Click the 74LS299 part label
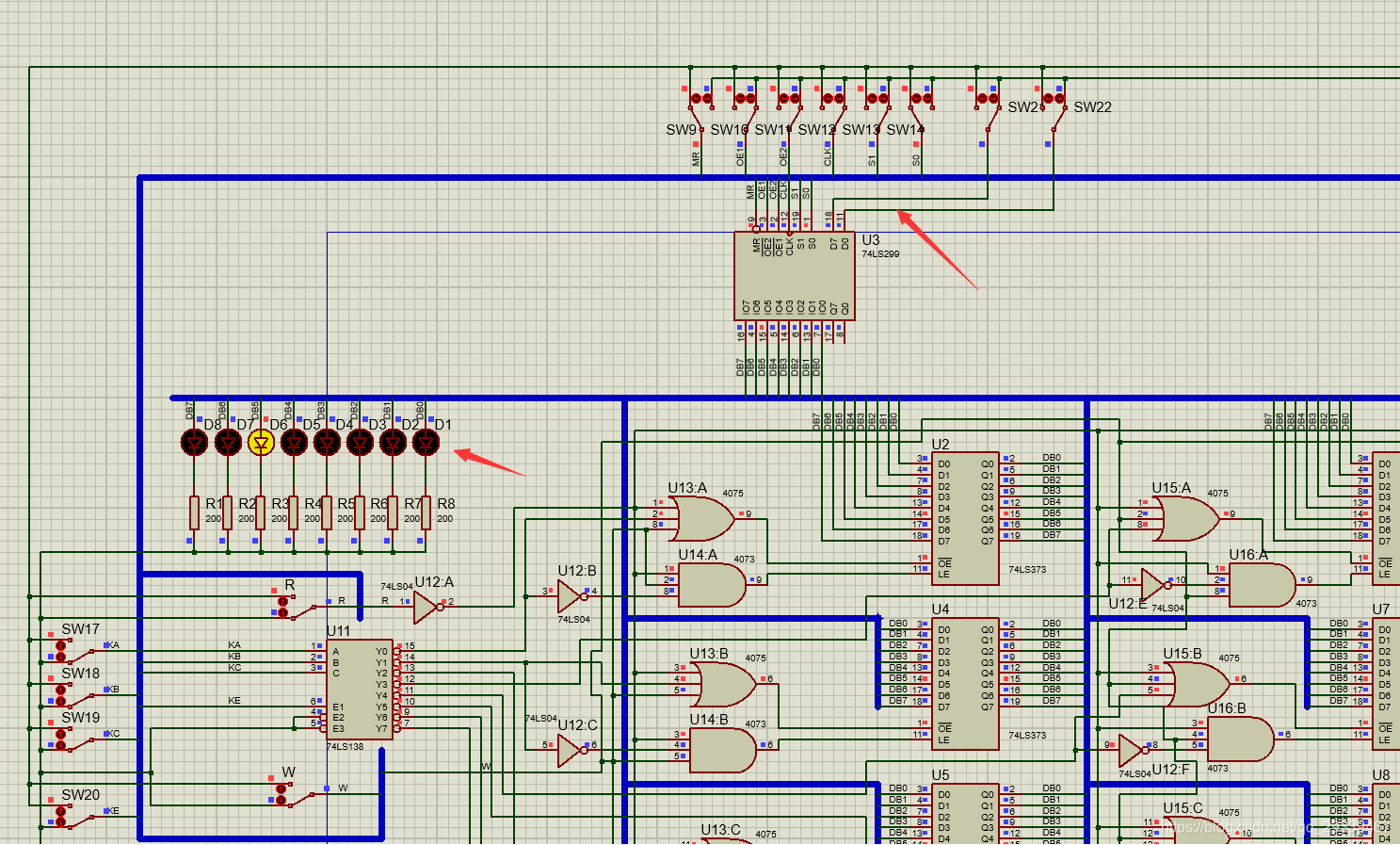The image size is (1400, 845). 881,254
